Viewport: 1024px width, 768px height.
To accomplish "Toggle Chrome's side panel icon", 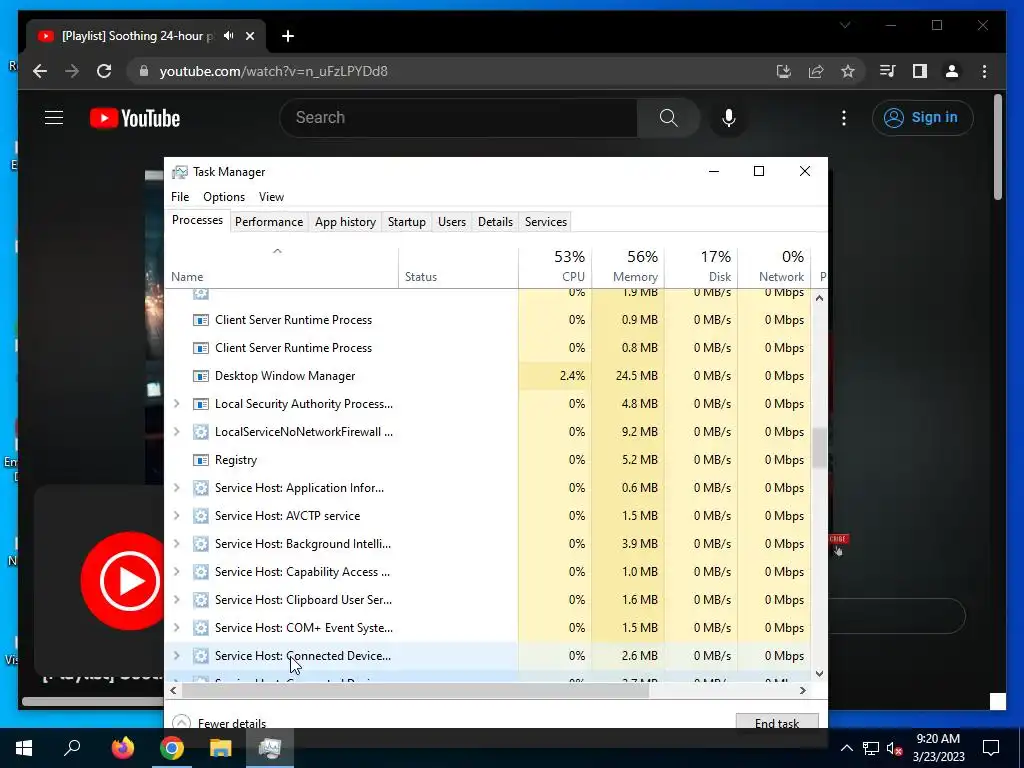I will [920, 71].
